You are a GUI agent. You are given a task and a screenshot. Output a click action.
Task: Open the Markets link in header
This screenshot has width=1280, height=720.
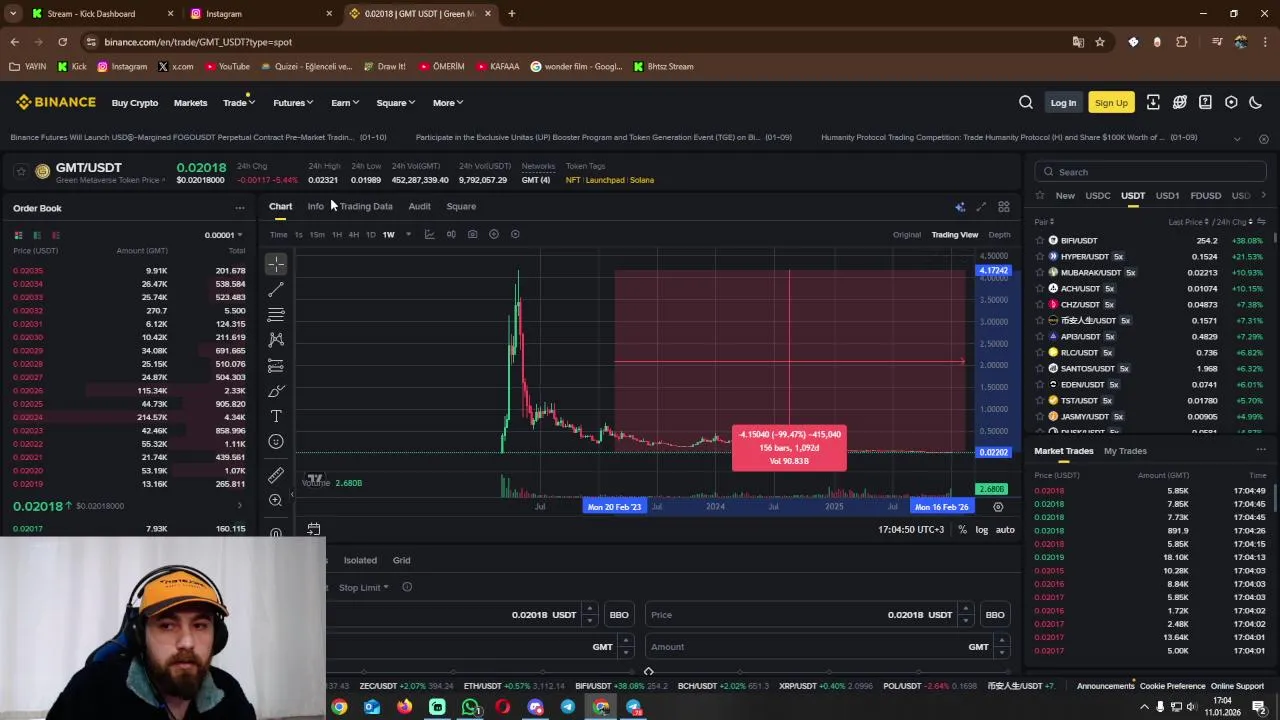(190, 103)
